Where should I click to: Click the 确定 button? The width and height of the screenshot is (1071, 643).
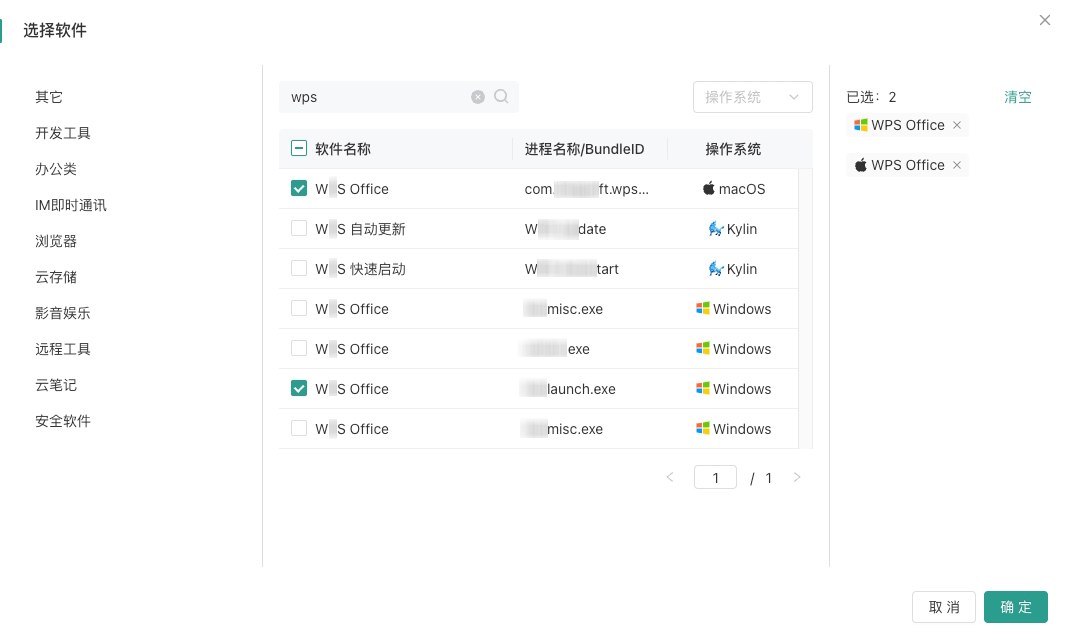pos(1015,607)
